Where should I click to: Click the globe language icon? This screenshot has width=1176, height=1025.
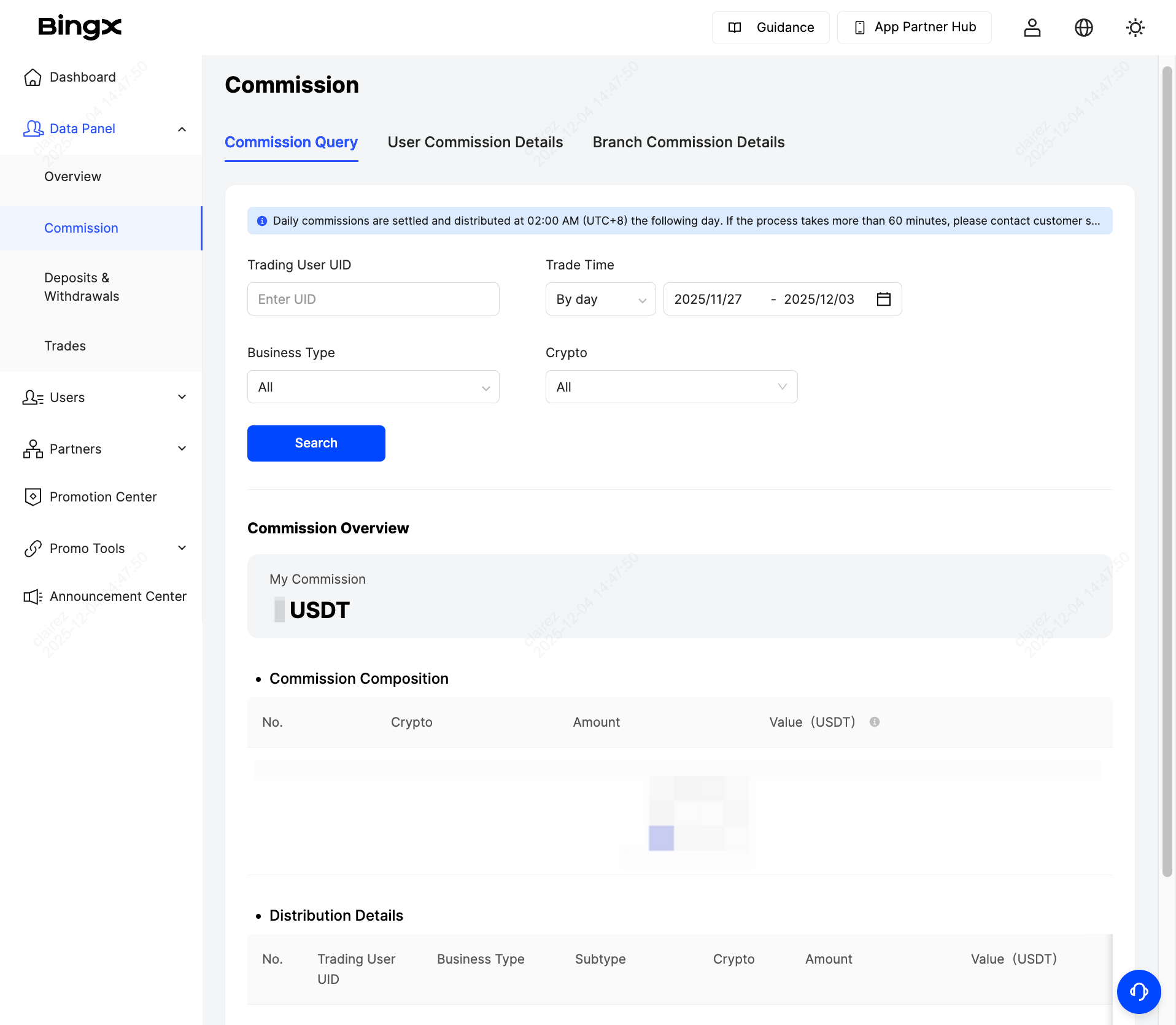(1083, 28)
